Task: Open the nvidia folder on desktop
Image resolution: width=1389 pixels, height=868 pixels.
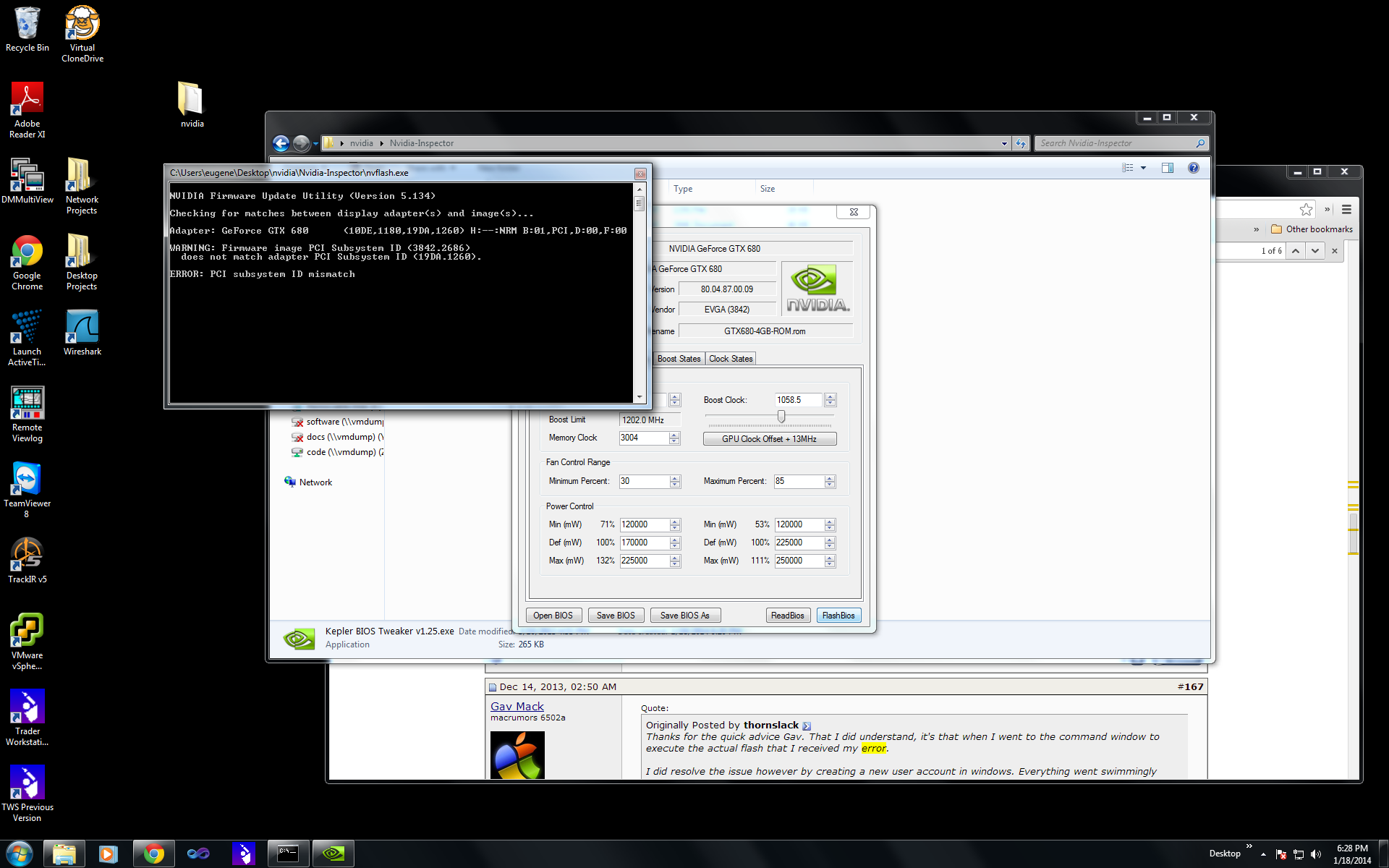Action: click(x=192, y=104)
